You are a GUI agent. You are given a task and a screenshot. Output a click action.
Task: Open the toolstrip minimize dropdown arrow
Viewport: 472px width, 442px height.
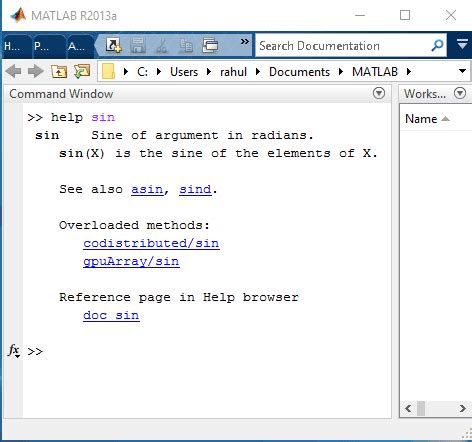462,44
